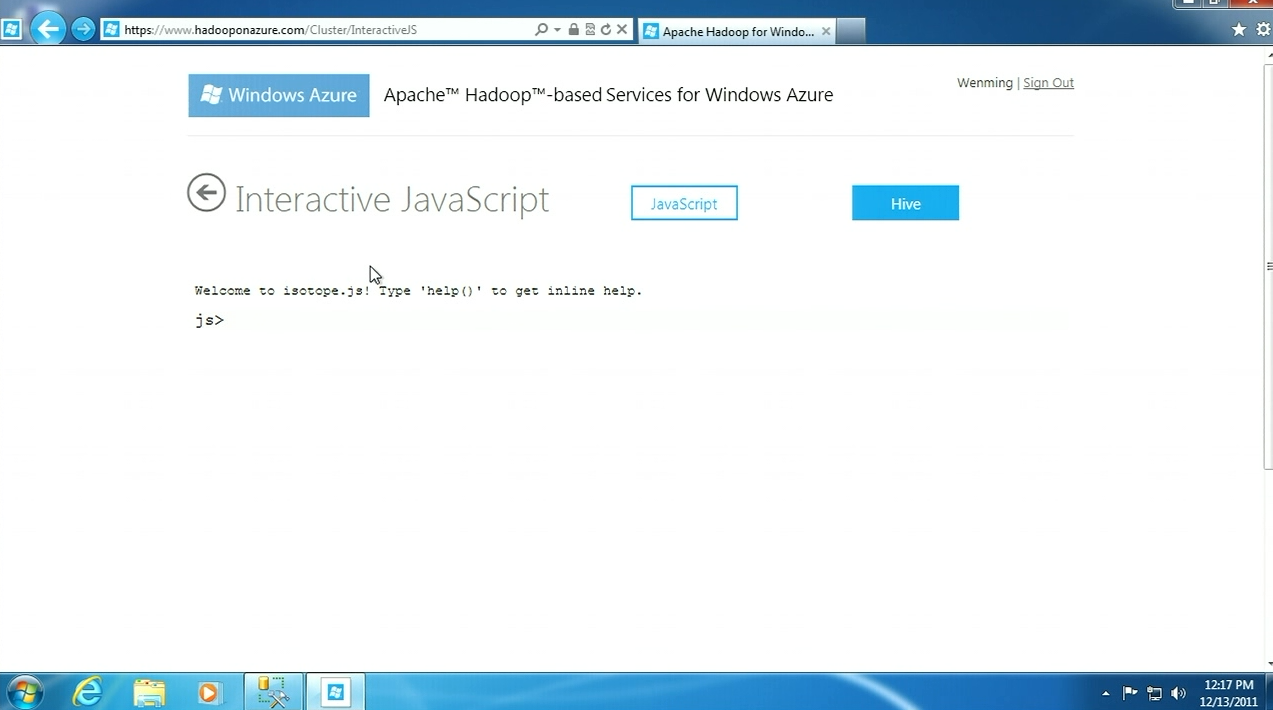
Task: View the security lock icon in address bar
Action: tap(573, 30)
